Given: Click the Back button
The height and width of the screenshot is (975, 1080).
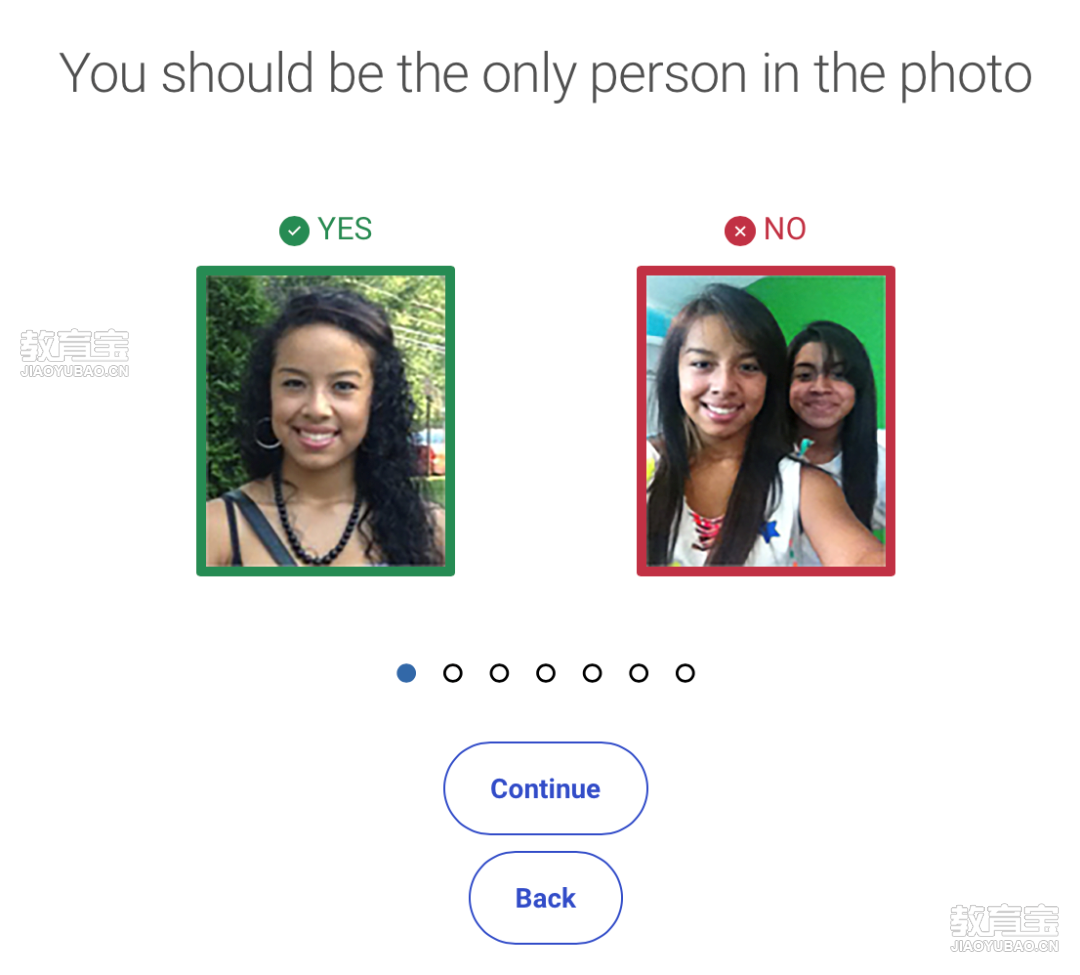Looking at the screenshot, I should click(546, 898).
